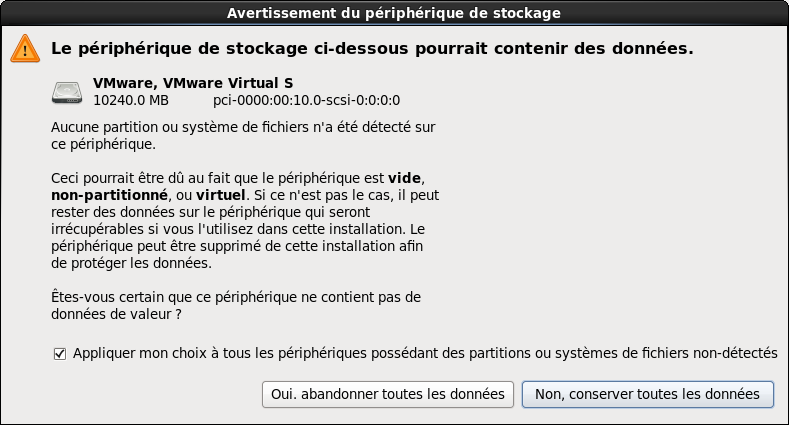Uncheck the 'Appliquer mon choix' checkbox
The width and height of the screenshot is (789, 425).
[x=59, y=354]
